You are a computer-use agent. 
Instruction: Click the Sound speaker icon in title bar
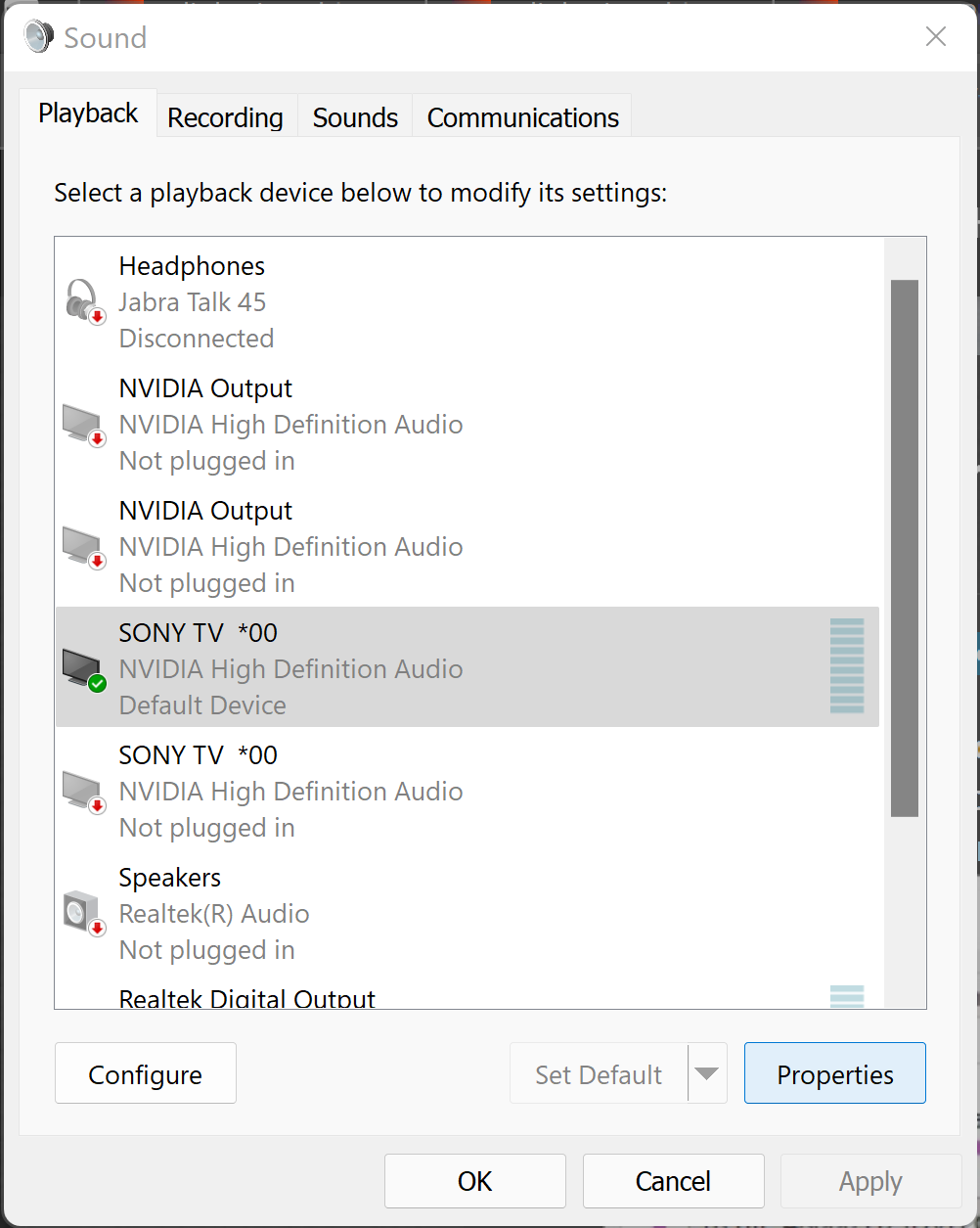click(x=39, y=37)
